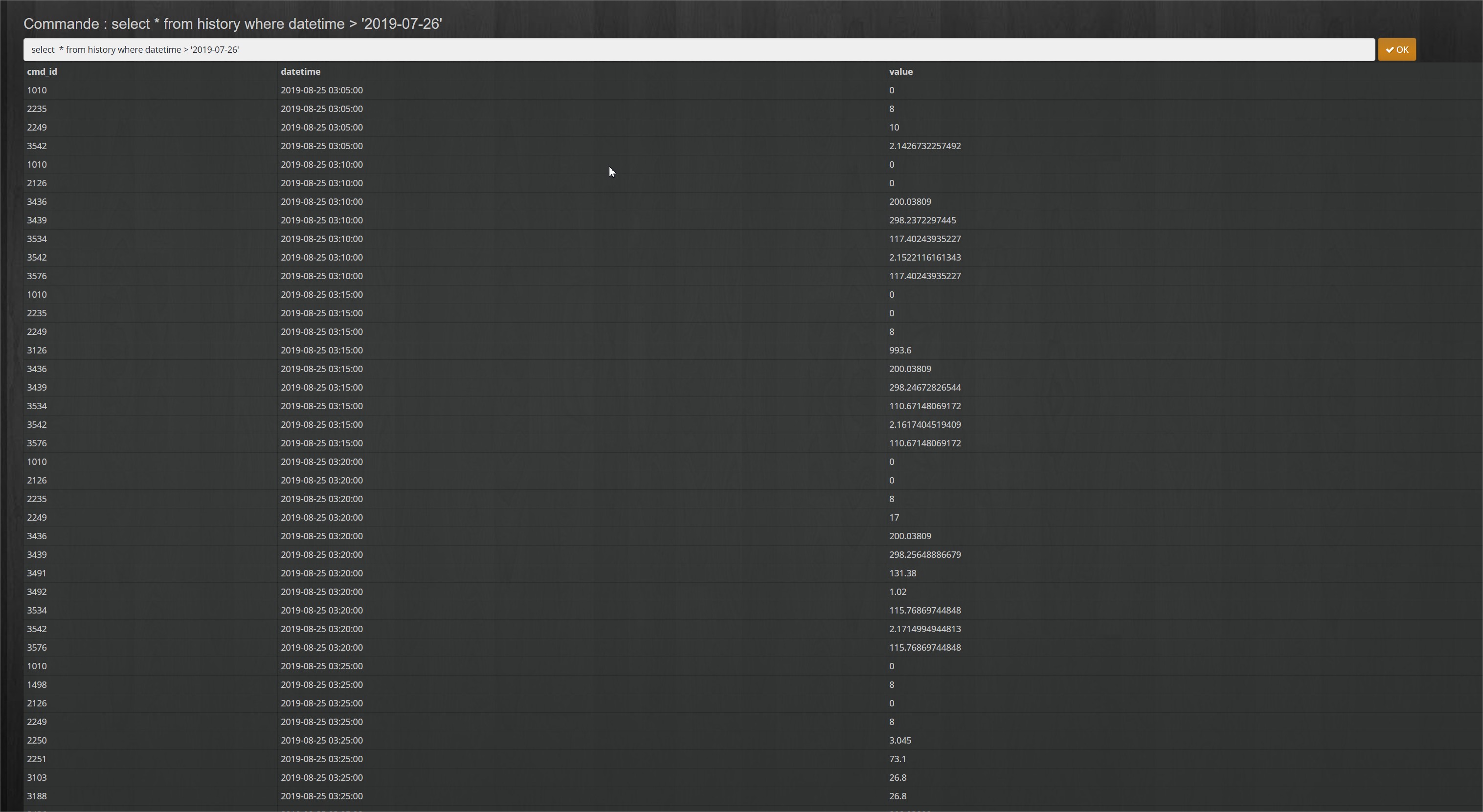This screenshot has height=812, width=1483.
Task: Click the datetime column header
Action: [x=300, y=71]
